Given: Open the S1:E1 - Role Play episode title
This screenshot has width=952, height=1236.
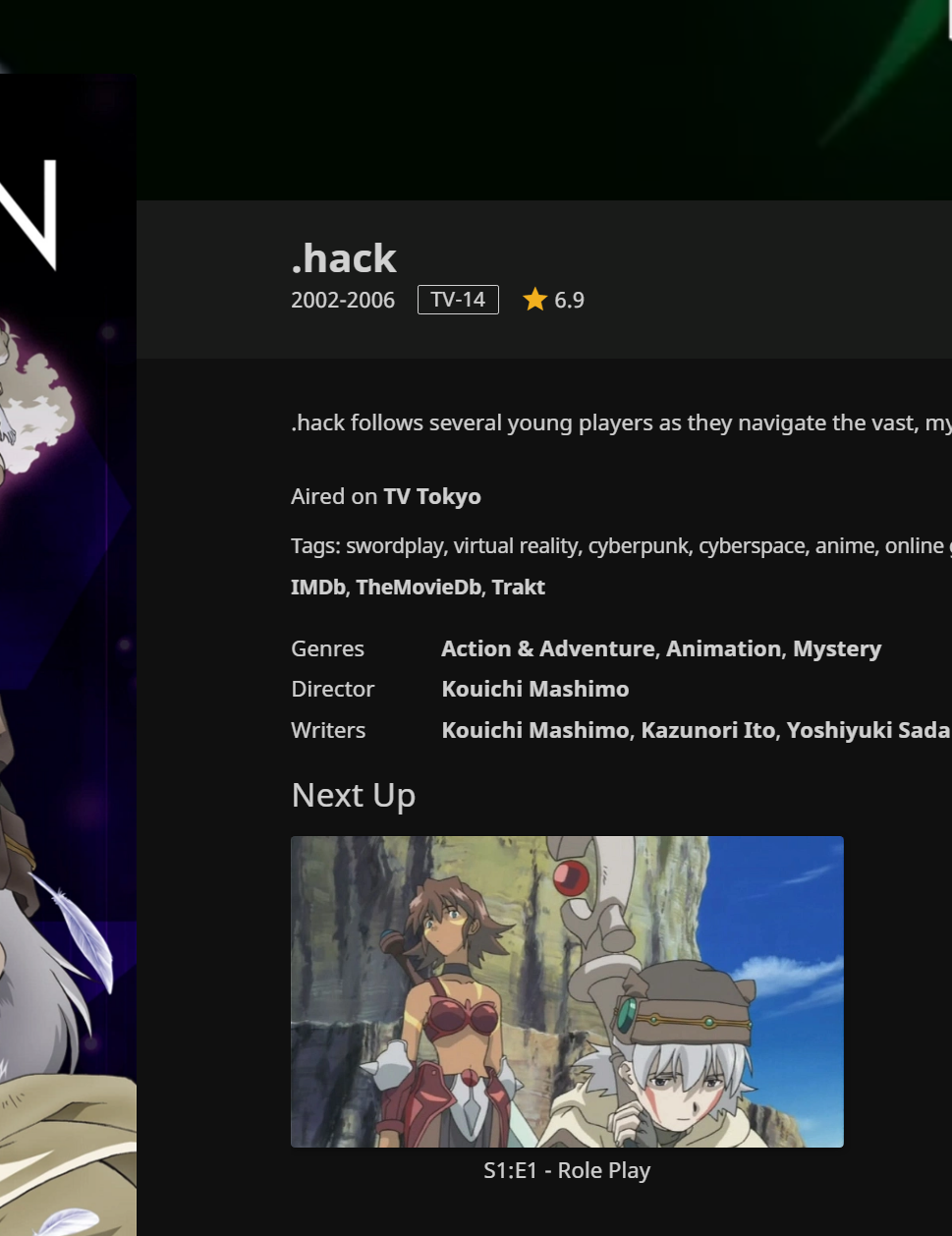Looking at the screenshot, I should pyautogui.click(x=567, y=1170).
